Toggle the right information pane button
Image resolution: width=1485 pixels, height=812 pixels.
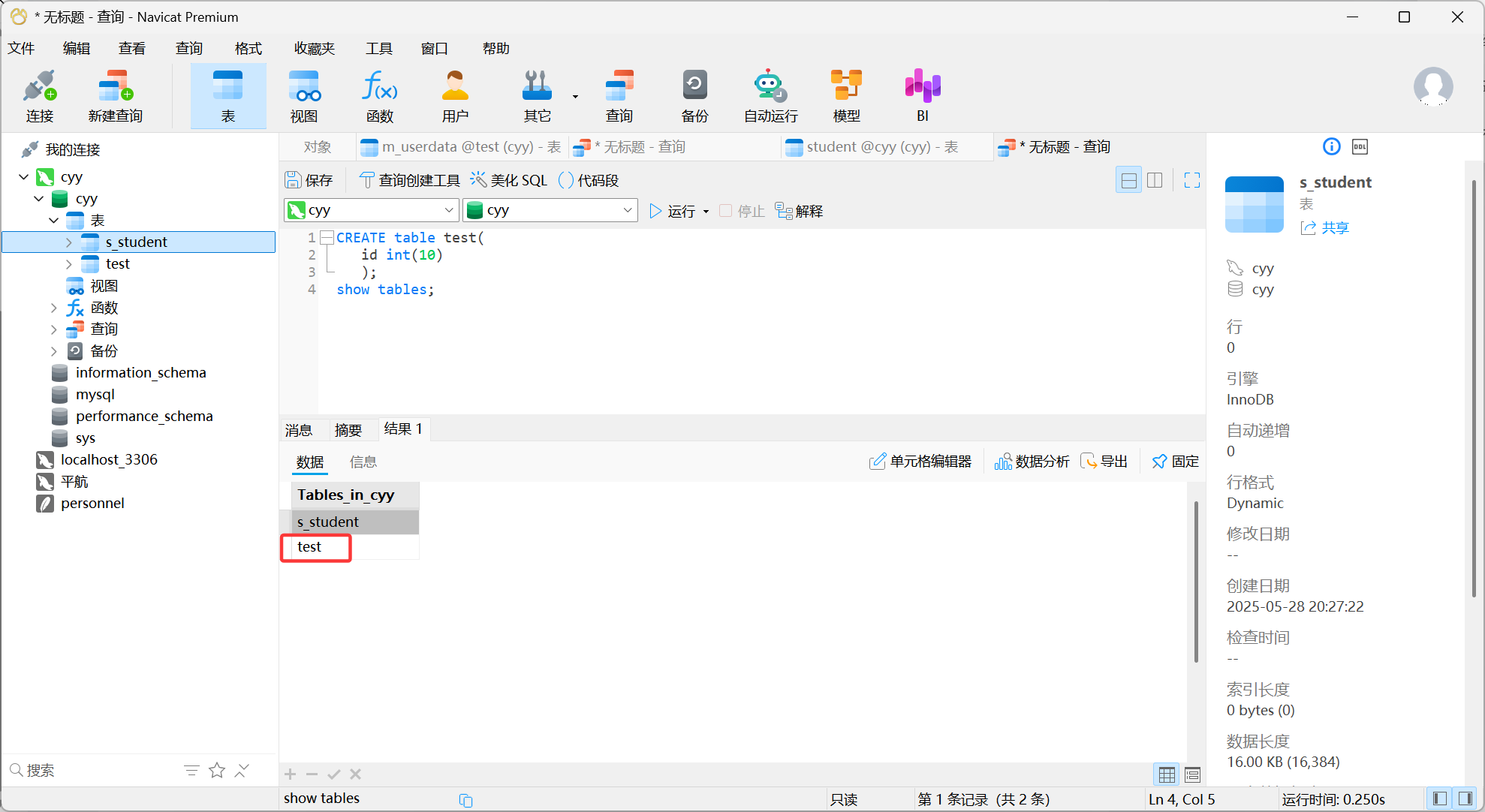(1465, 798)
